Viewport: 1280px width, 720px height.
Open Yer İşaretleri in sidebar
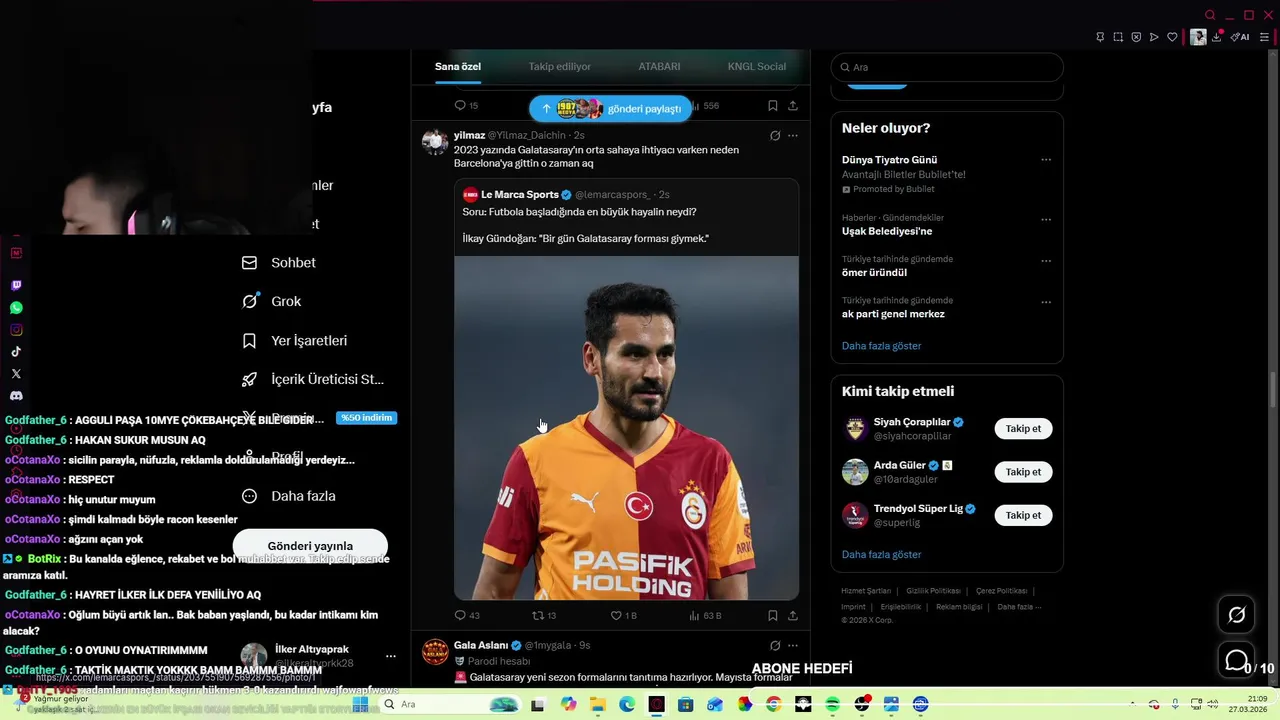[295, 341]
